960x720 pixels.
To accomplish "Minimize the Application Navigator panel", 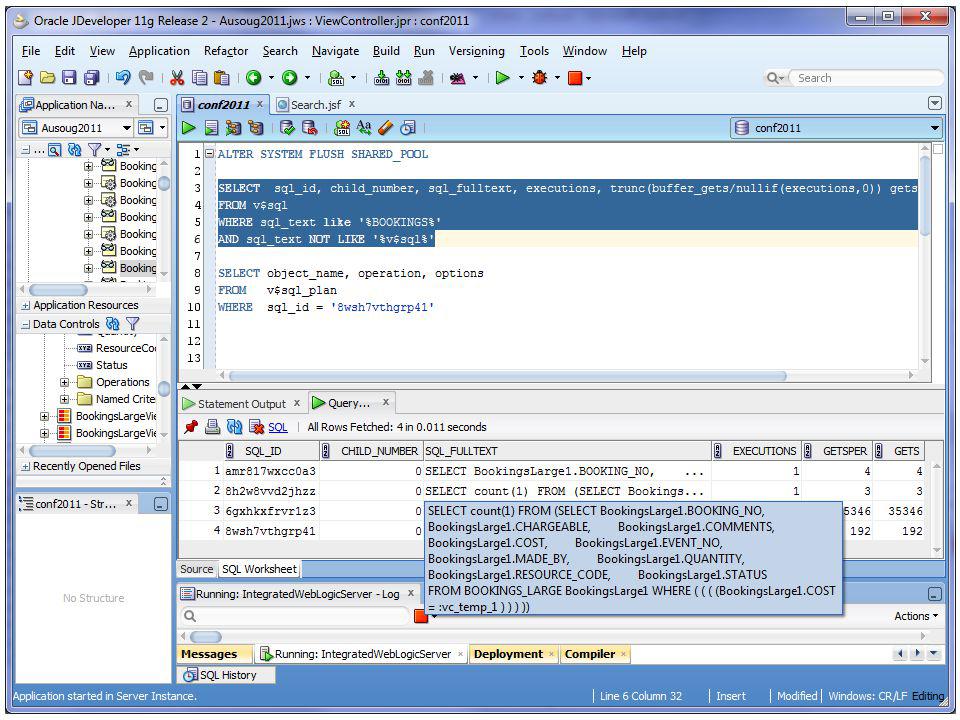I will 160,105.
